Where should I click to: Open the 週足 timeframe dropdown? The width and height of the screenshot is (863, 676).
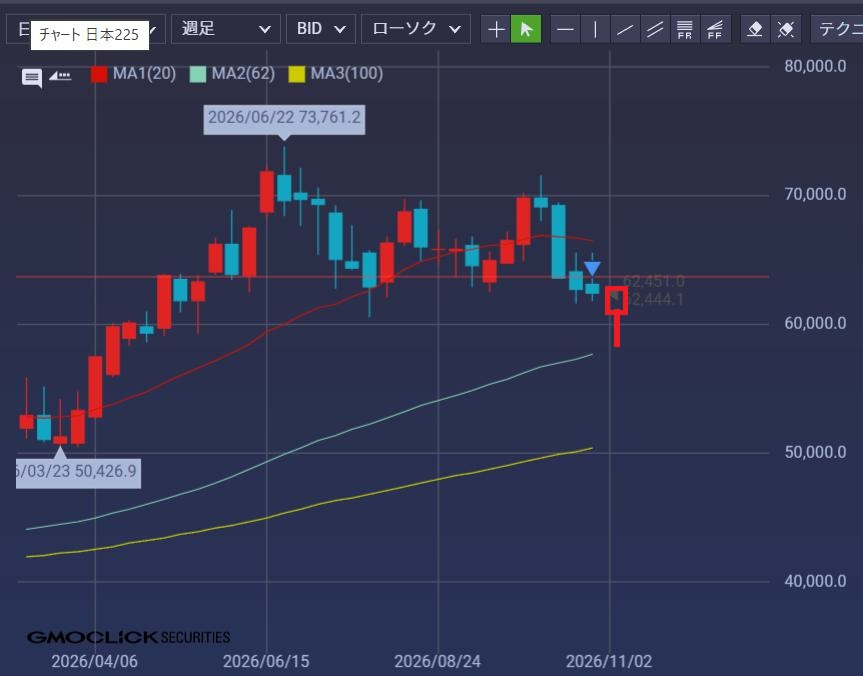tap(226, 29)
